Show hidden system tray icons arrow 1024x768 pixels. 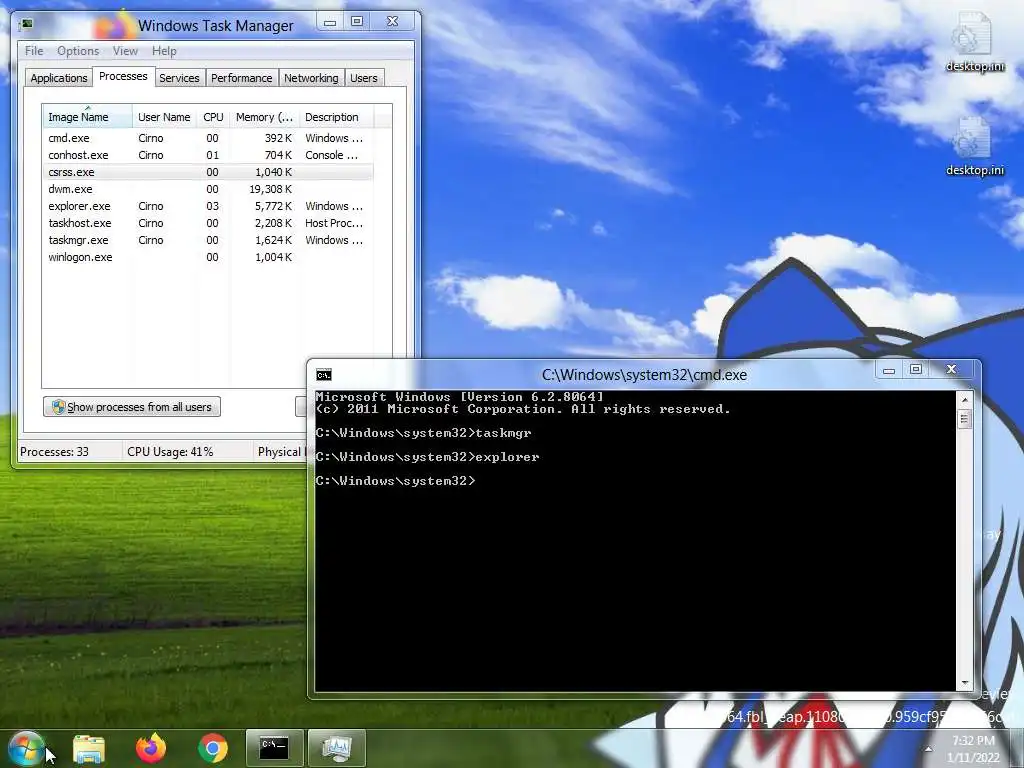pyautogui.click(x=927, y=748)
